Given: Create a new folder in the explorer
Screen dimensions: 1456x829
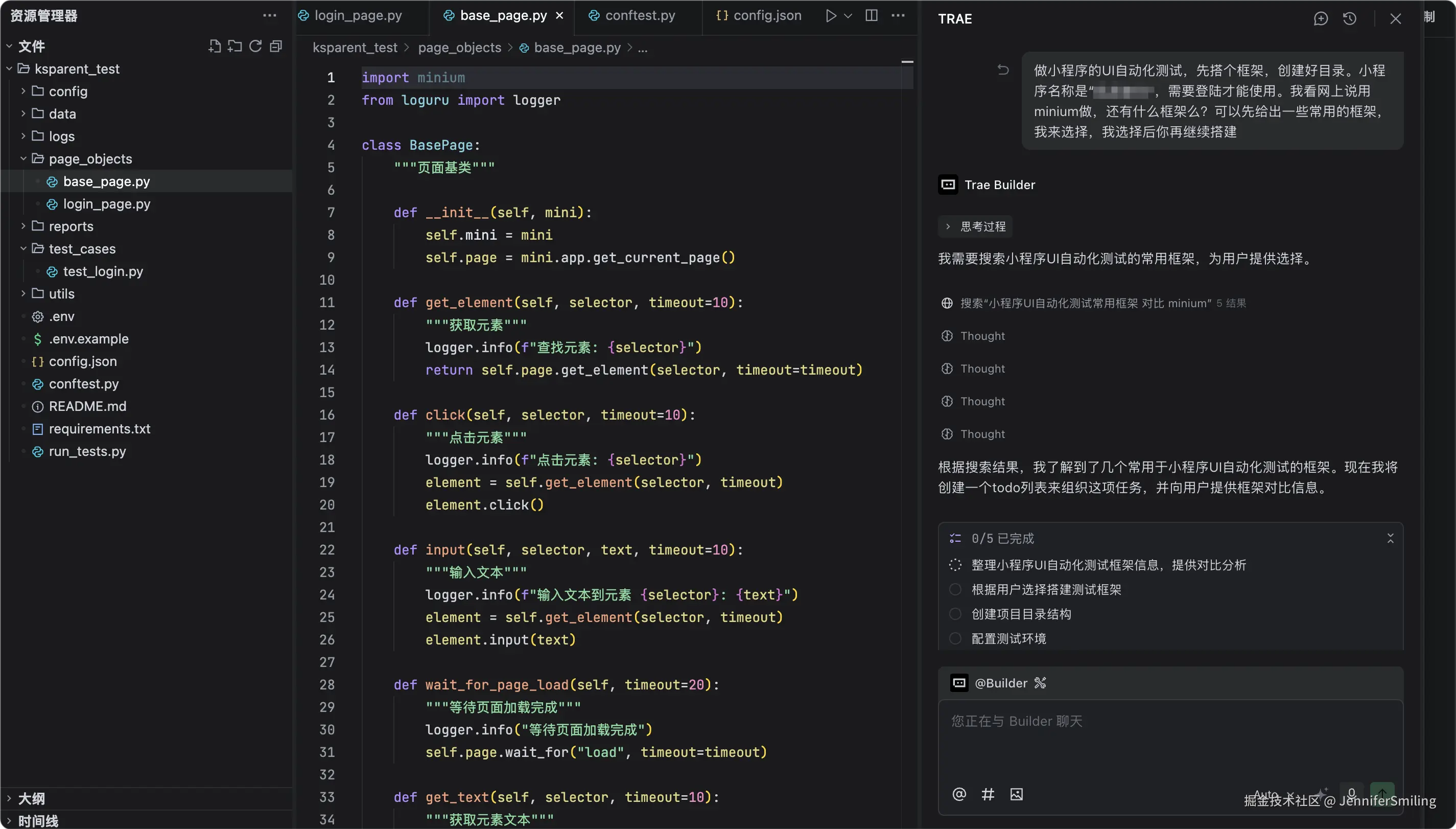Looking at the screenshot, I should pos(234,46).
